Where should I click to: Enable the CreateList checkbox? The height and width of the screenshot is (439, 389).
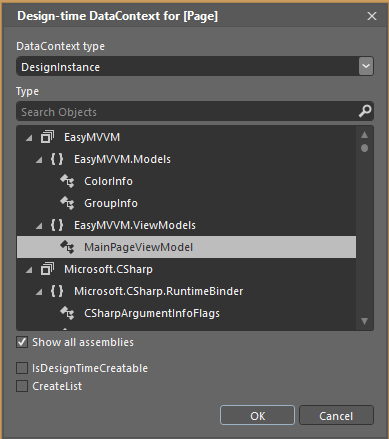[x=22, y=386]
